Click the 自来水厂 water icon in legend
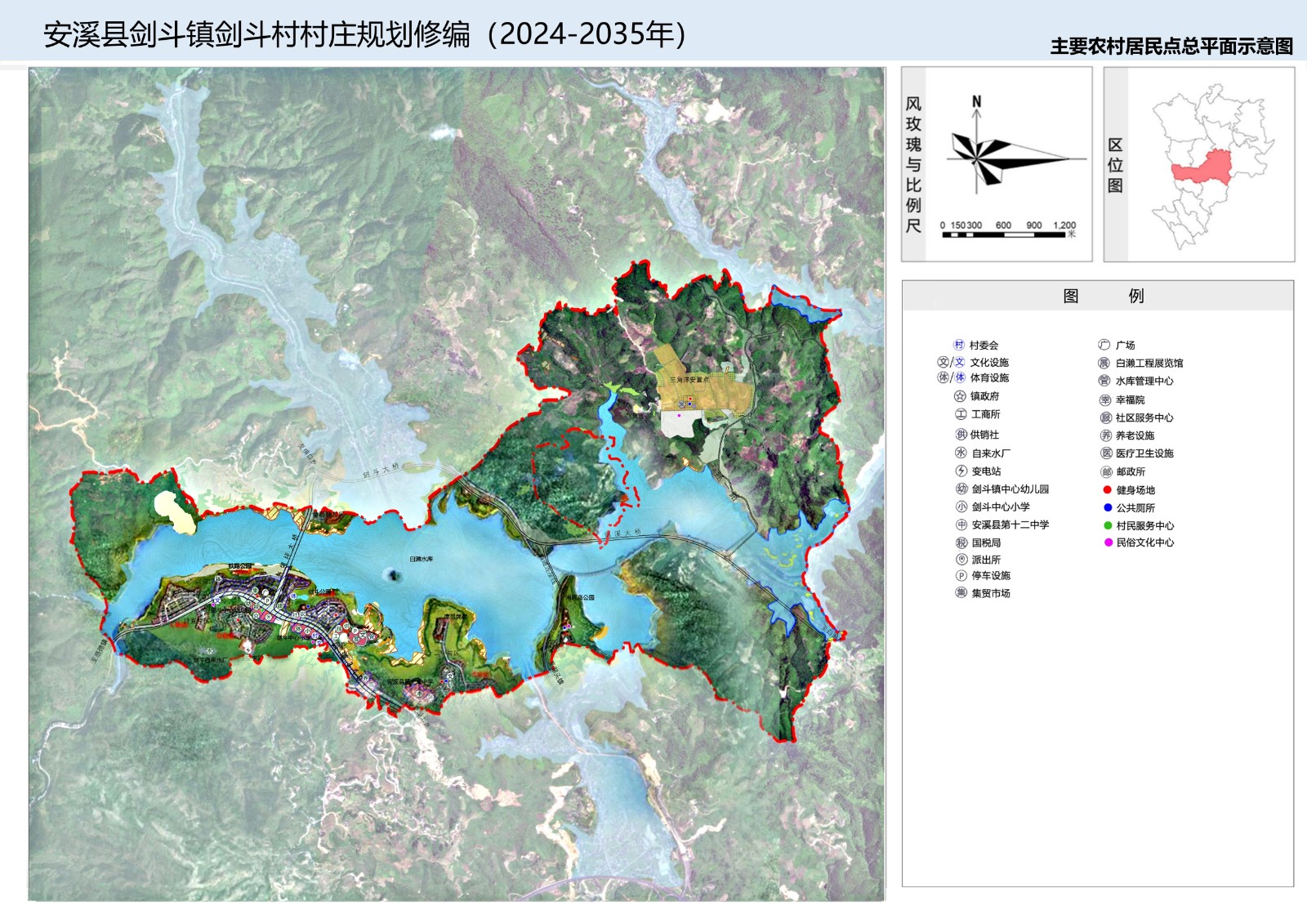 961,453
